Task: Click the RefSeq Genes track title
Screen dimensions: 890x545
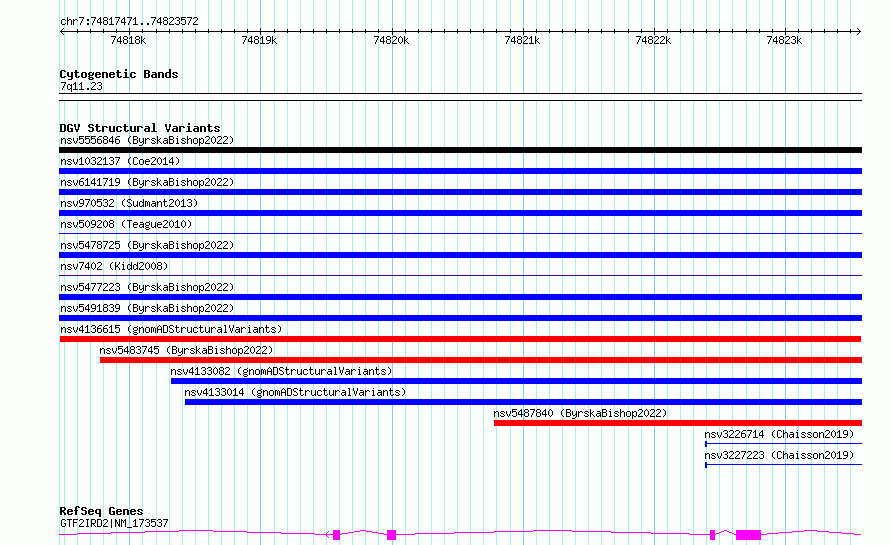Action: tap(101, 511)
